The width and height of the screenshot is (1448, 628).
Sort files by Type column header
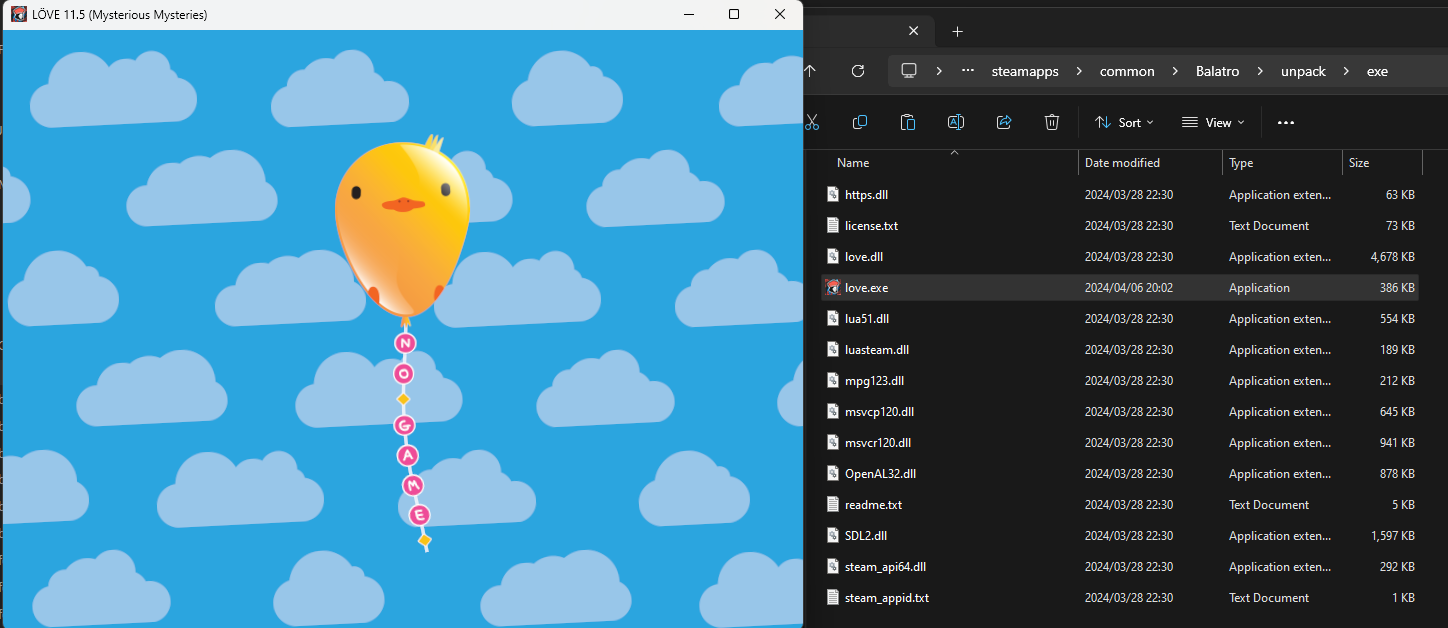(x=1241, y=162)
